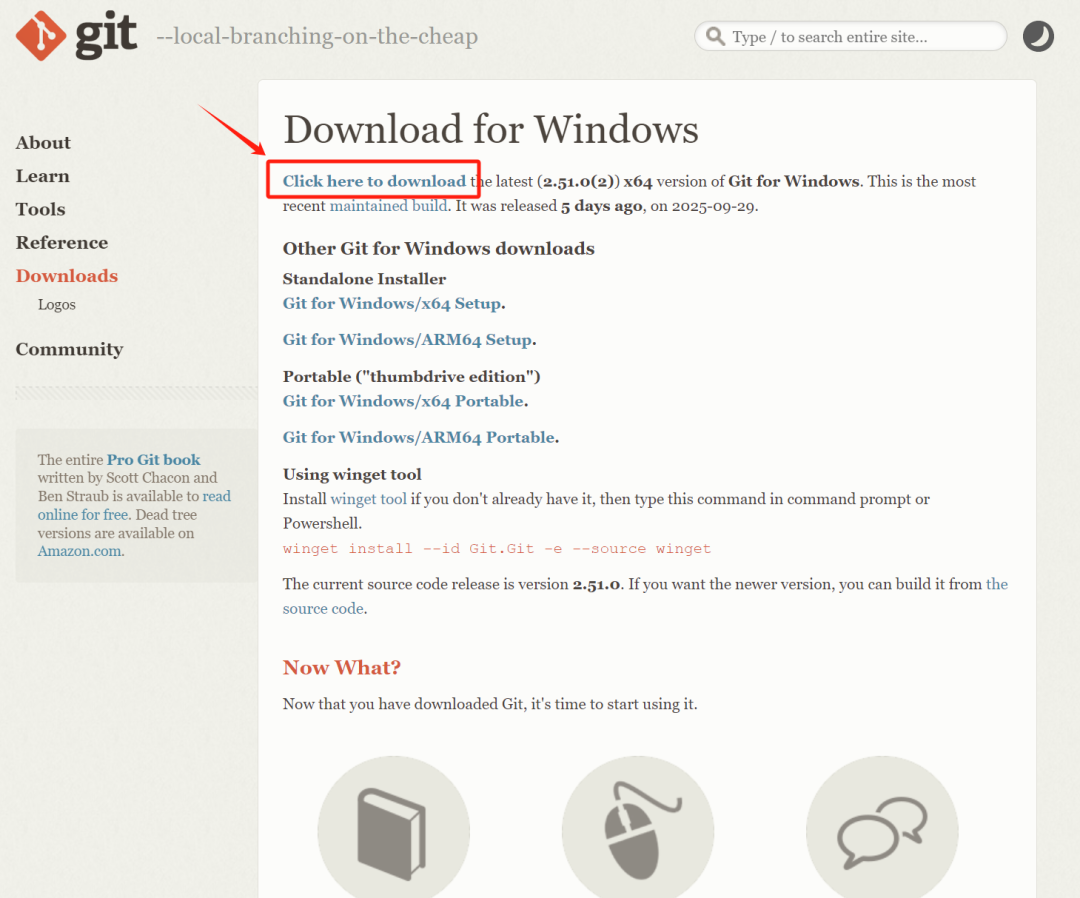Open the Tools section
The image size is (1080, 898).
(41, 209)
